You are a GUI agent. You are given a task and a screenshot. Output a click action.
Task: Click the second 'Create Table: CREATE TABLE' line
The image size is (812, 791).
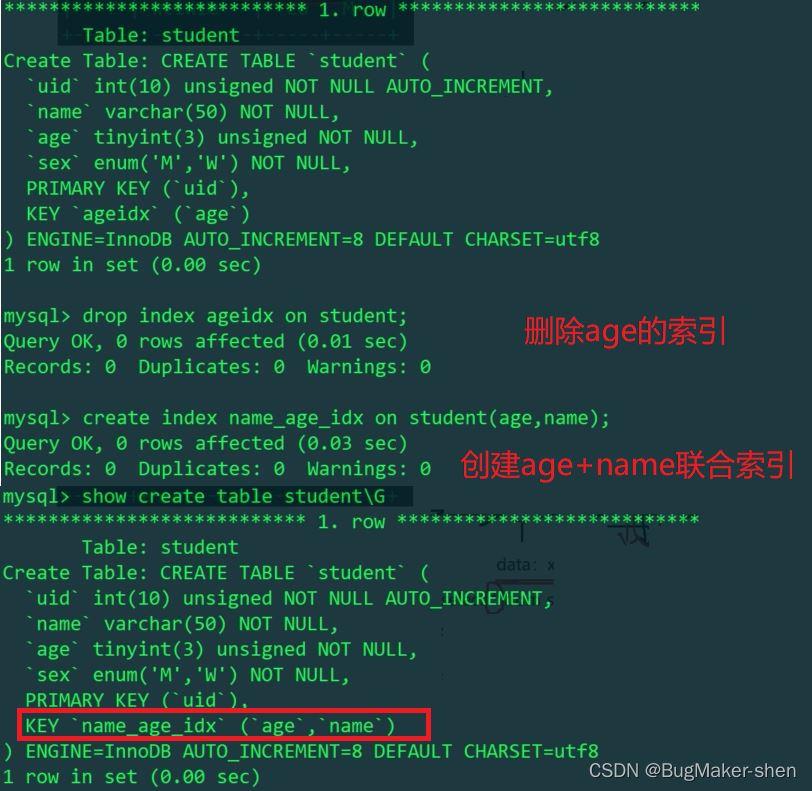click(216, 572)
